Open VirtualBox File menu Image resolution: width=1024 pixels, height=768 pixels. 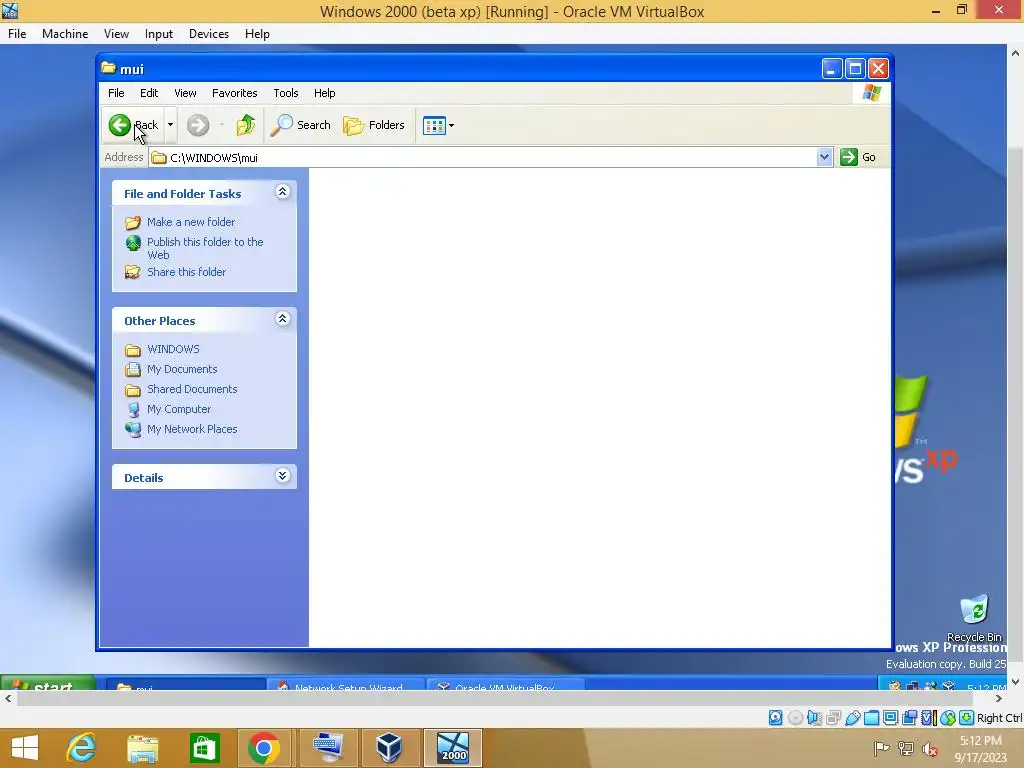(x=17, y=34)
